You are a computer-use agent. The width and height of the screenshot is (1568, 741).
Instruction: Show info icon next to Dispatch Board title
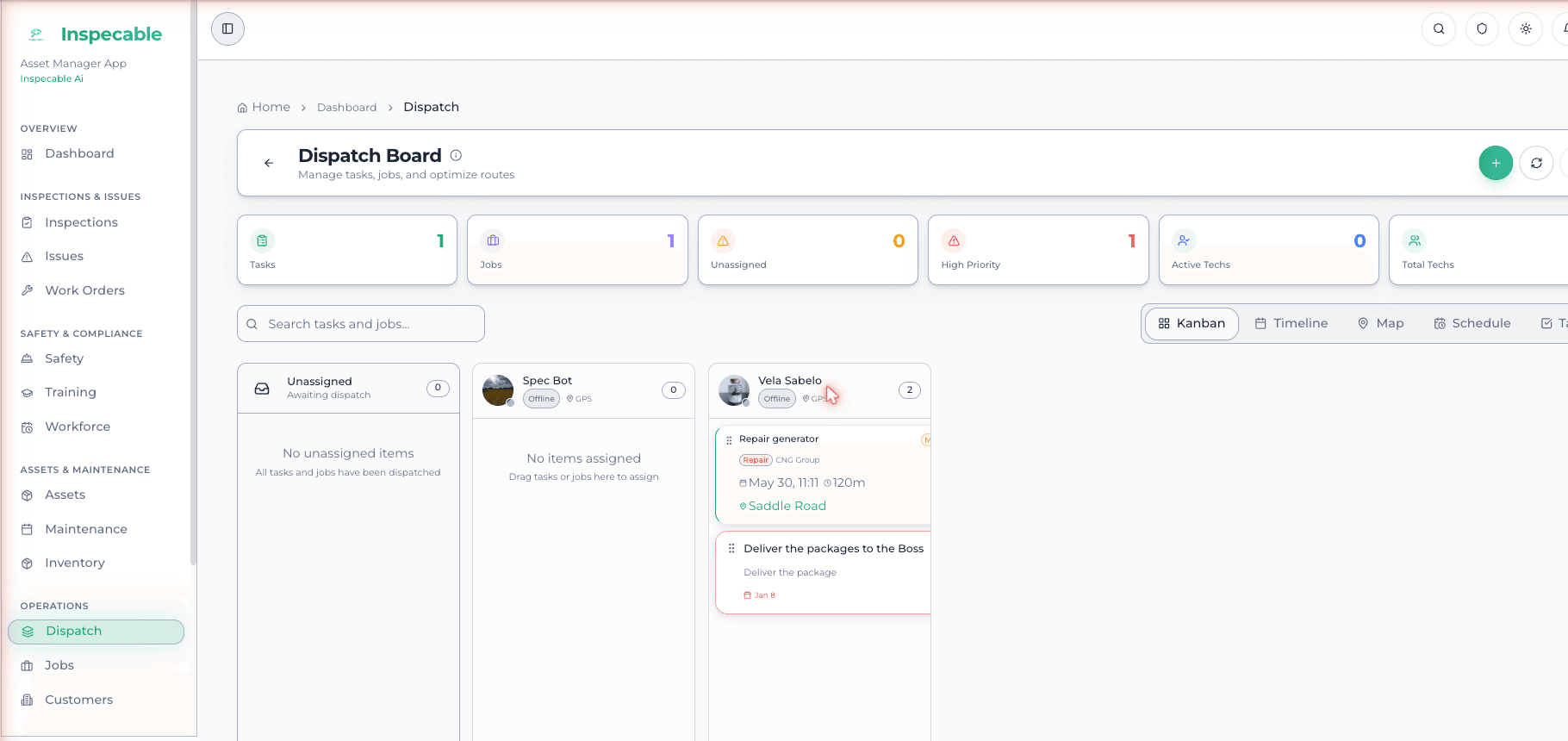point(456,155)
